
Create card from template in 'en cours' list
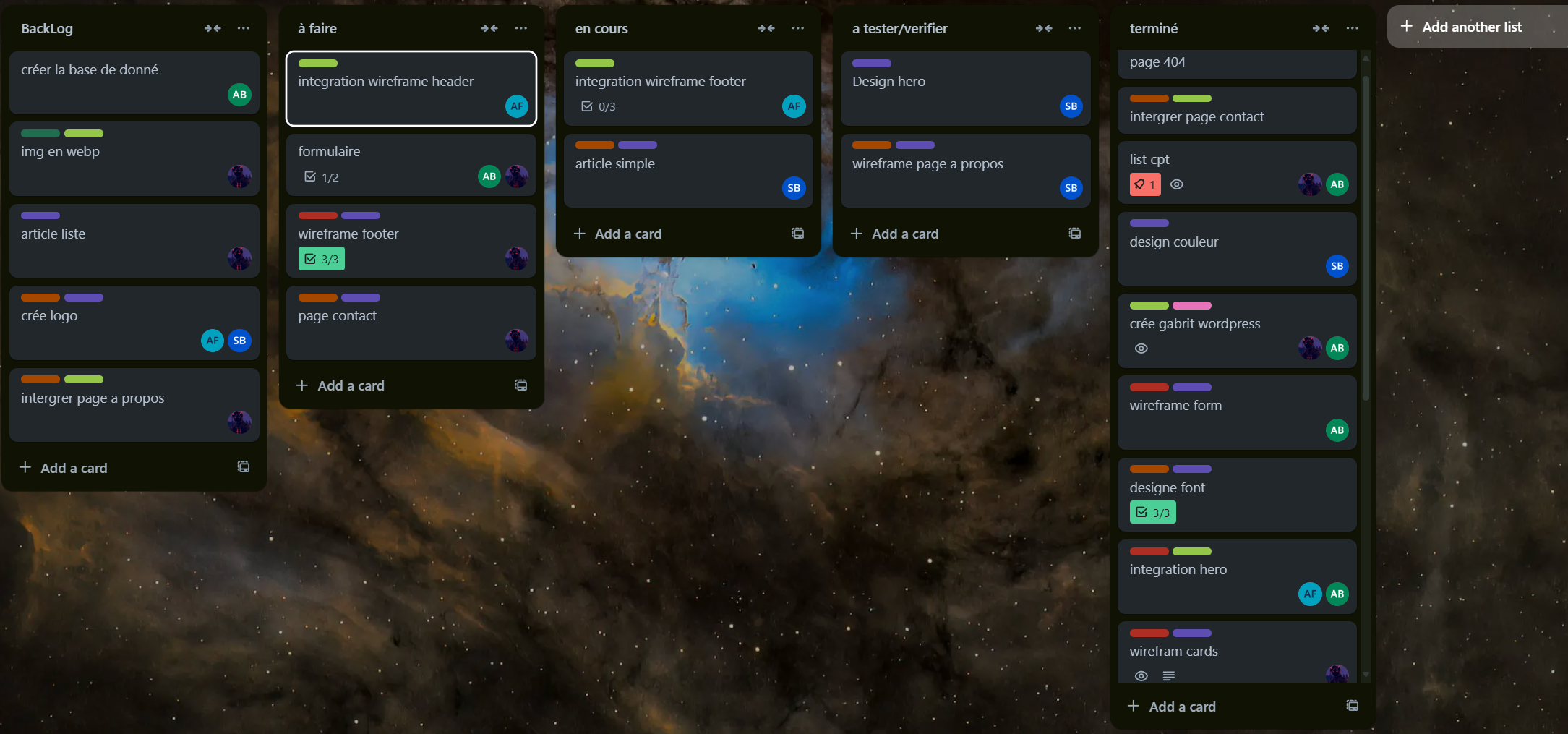797,234
